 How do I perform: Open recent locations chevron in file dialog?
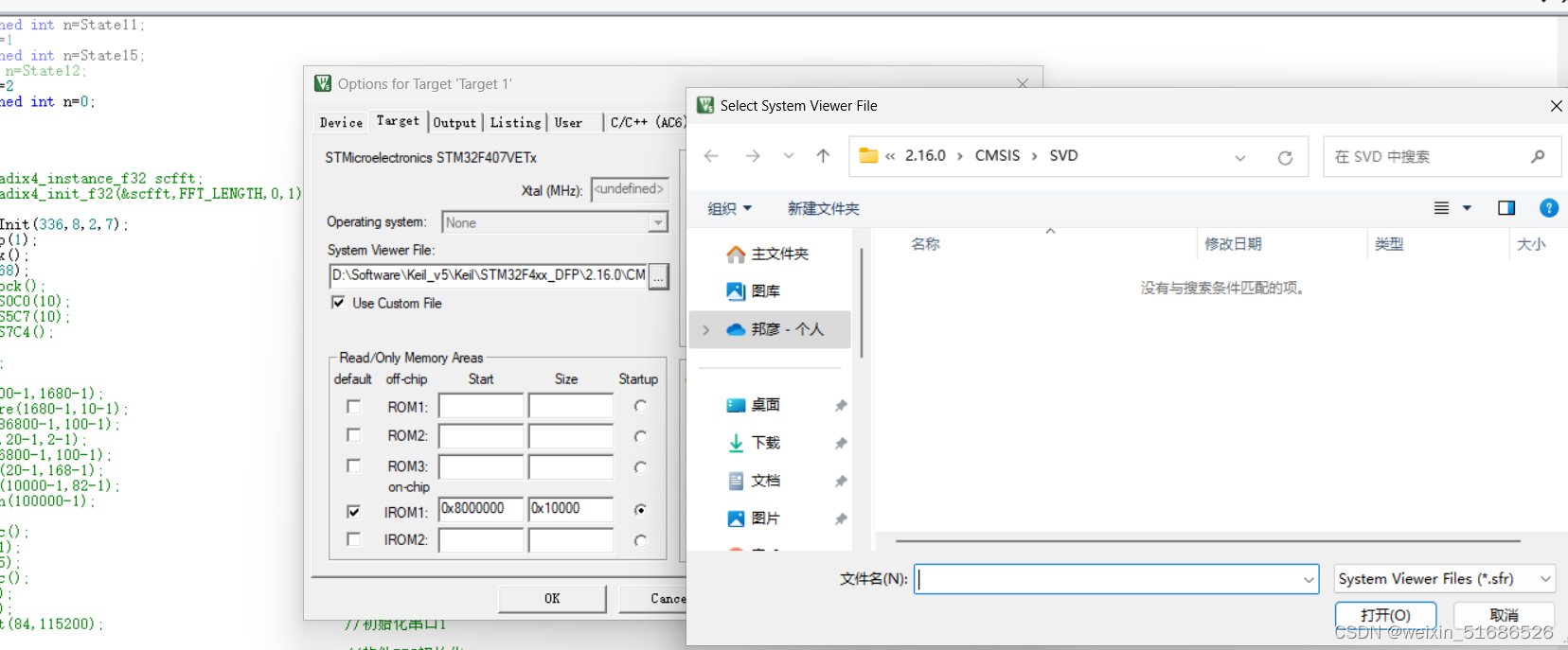pos(789,156)
